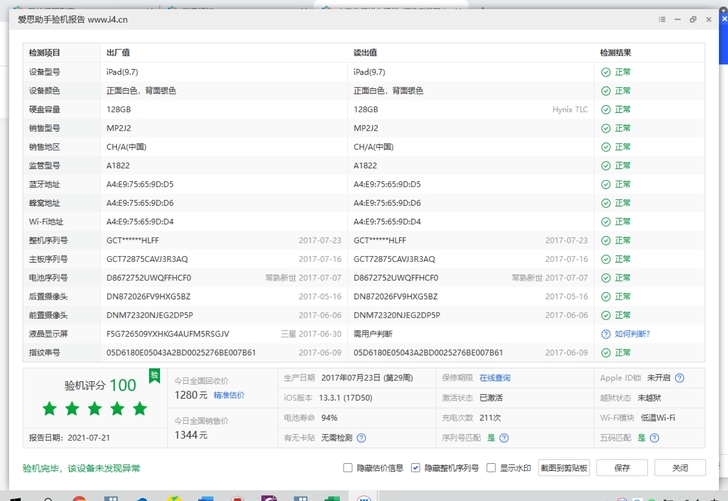Click the 读出值 column header
Image resolution: width=728 pixels, height=501 pixels.
click(365, 52)
